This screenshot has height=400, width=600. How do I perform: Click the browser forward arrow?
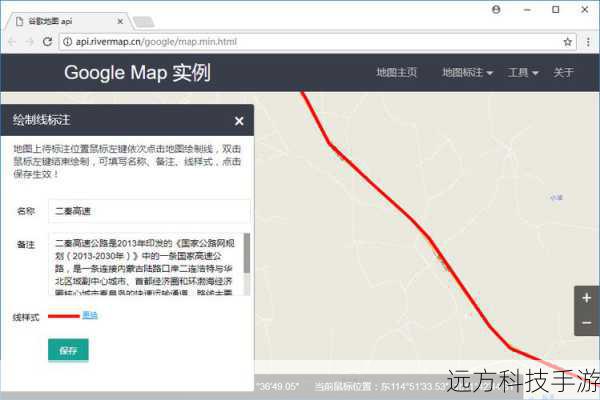click(29, 42)
